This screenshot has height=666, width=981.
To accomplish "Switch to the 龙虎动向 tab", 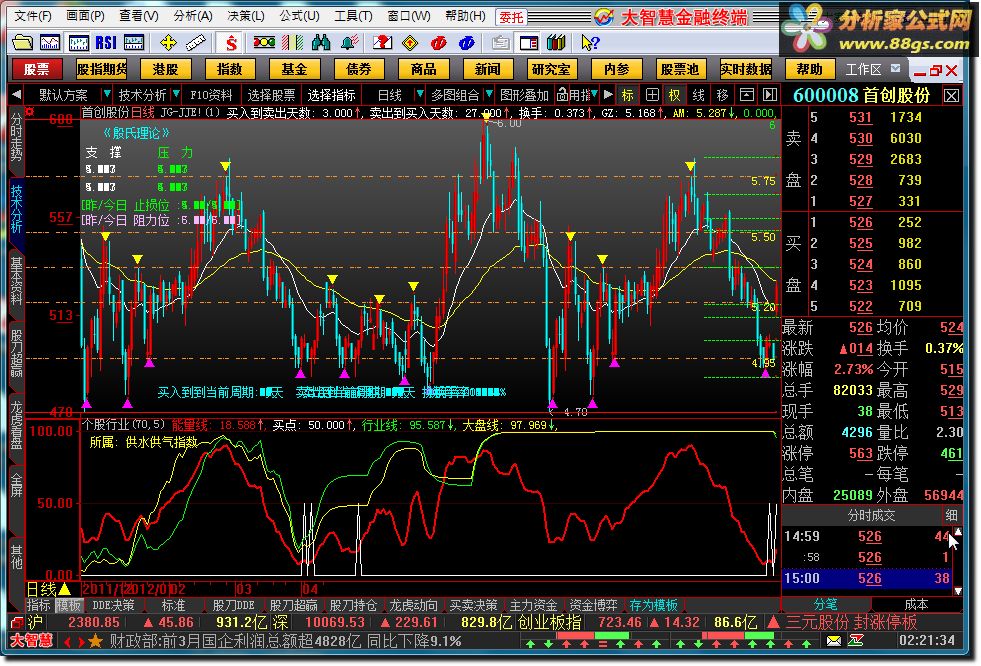I will tap(413, 605).
